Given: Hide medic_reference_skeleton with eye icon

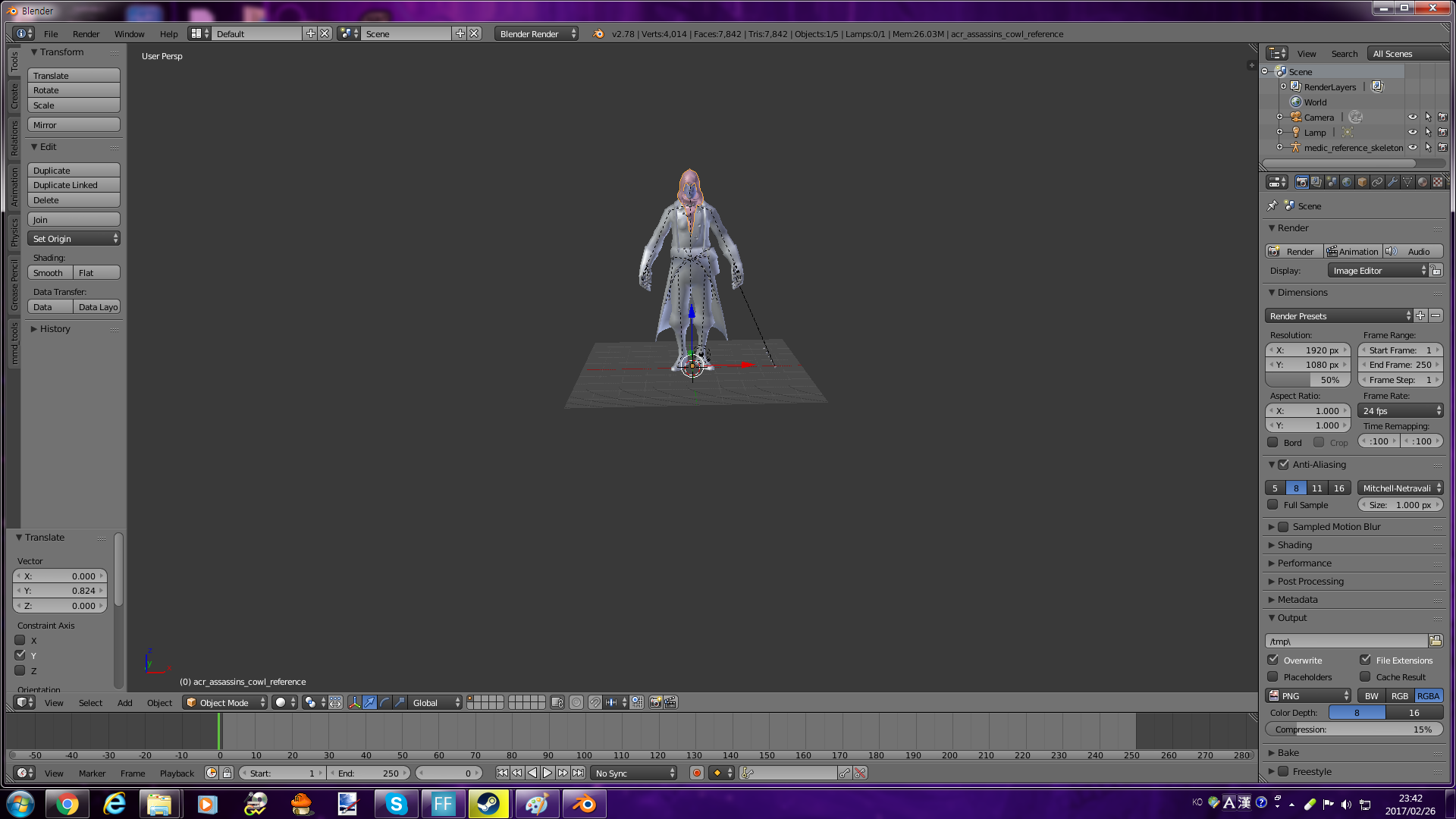Looking at the screenshot, I should [x=1412, y=148].
